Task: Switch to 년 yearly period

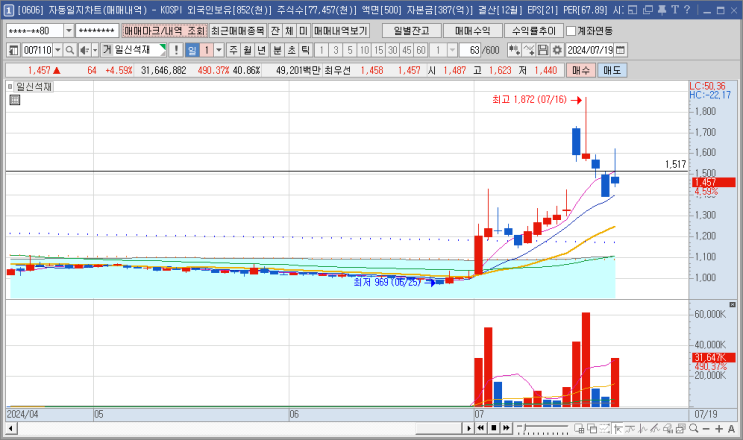Action: [x=262, y=50]
